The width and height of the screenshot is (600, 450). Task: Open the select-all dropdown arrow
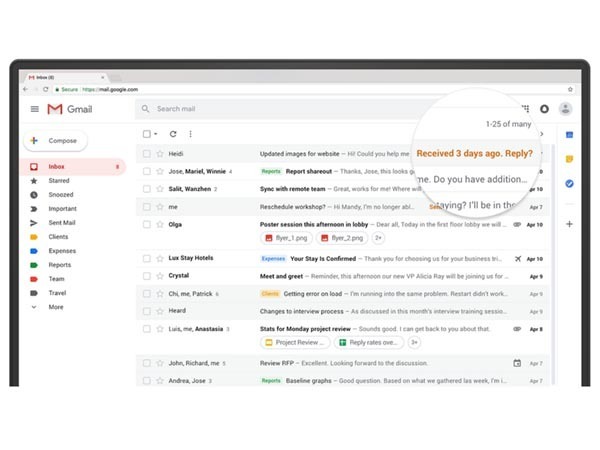pyautogui.click(x=156, y=134)
